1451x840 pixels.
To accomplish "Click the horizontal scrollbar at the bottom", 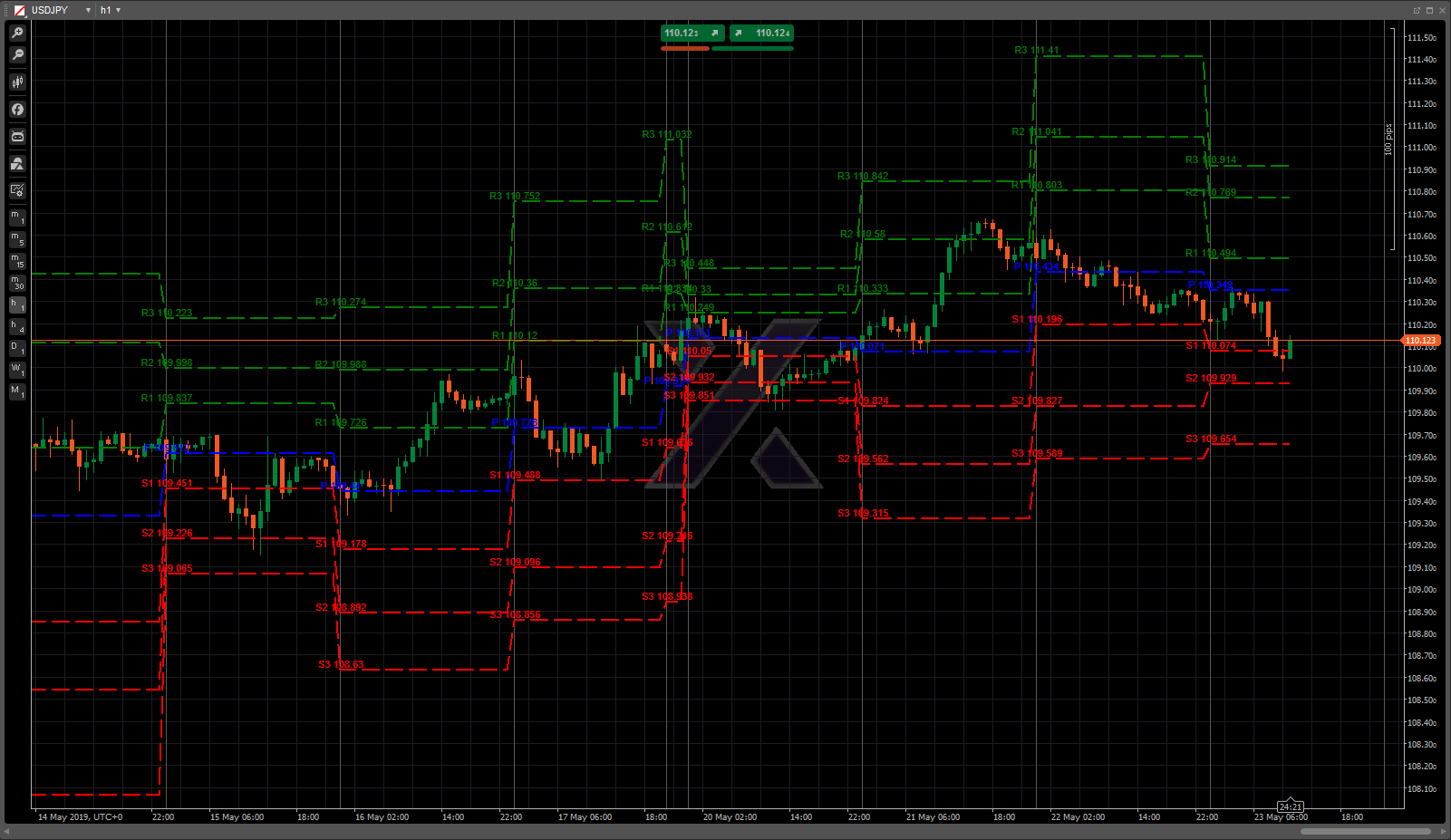I will tap(1365, 831).
